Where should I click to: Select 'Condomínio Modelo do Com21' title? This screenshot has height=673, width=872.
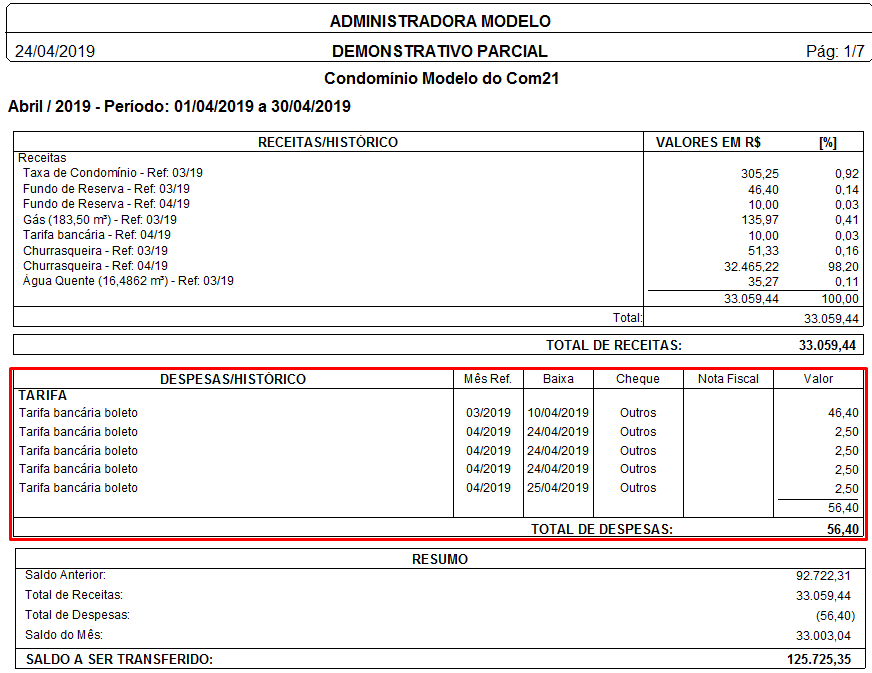point(442,78)
